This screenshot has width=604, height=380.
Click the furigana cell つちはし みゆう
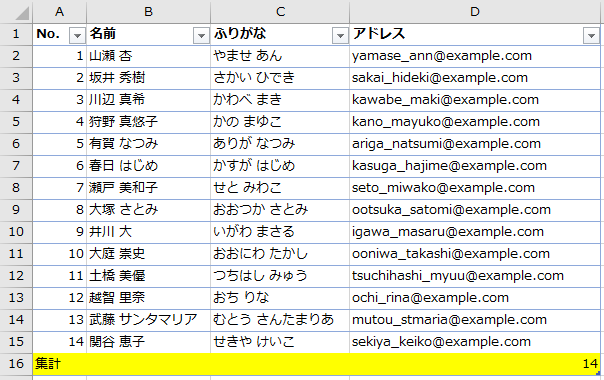click(280, 276)
